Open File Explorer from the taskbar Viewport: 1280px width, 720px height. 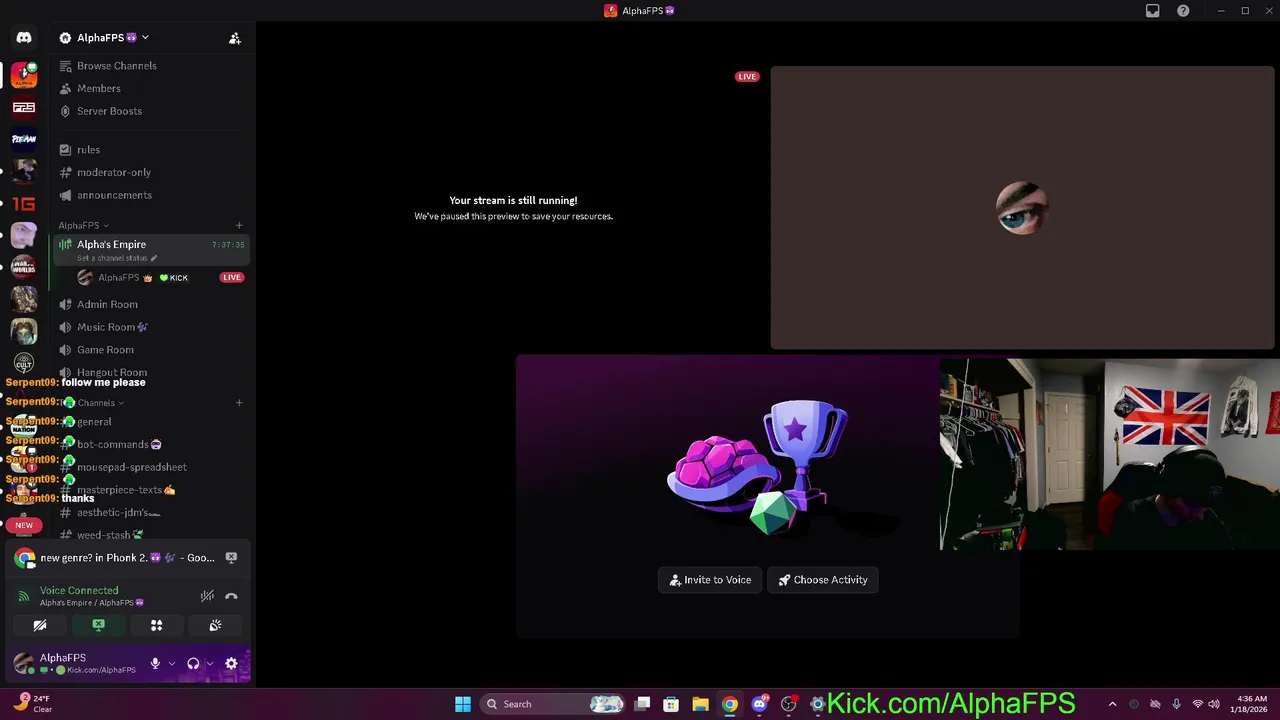coord(700,704)
